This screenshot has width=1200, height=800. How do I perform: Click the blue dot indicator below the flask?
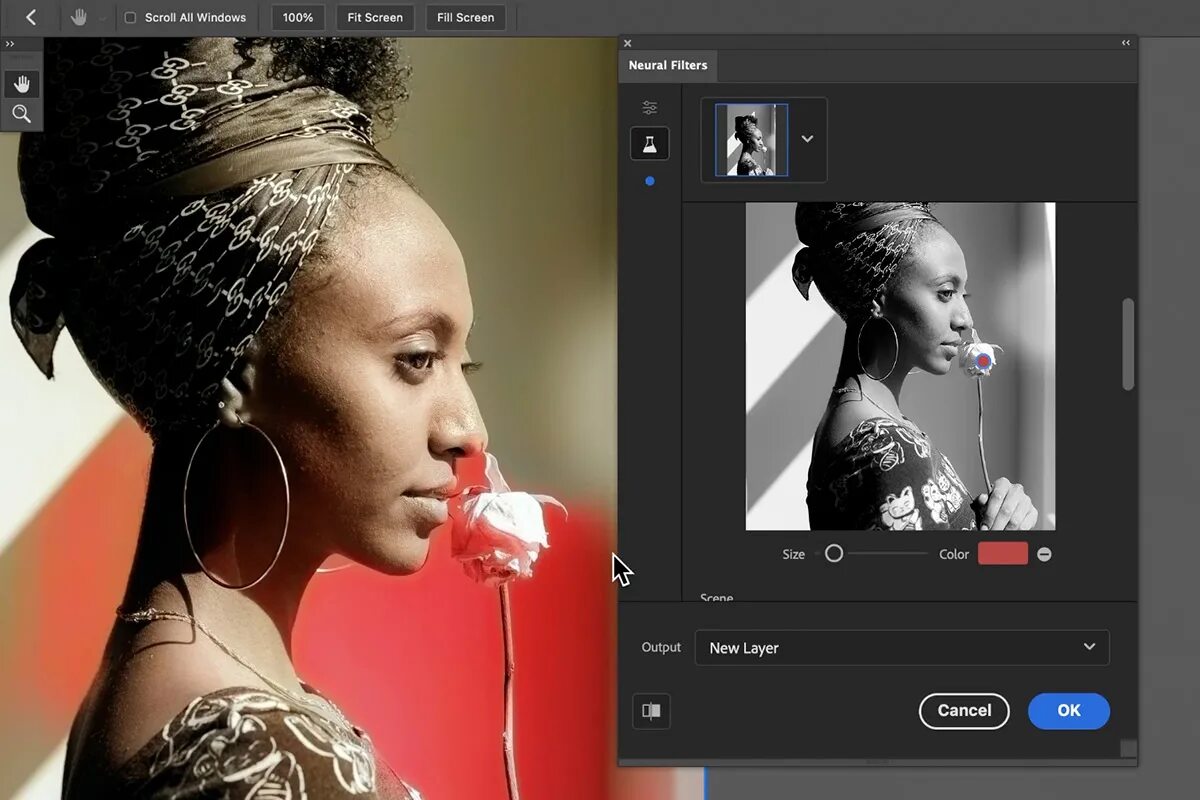coord(650,181)
